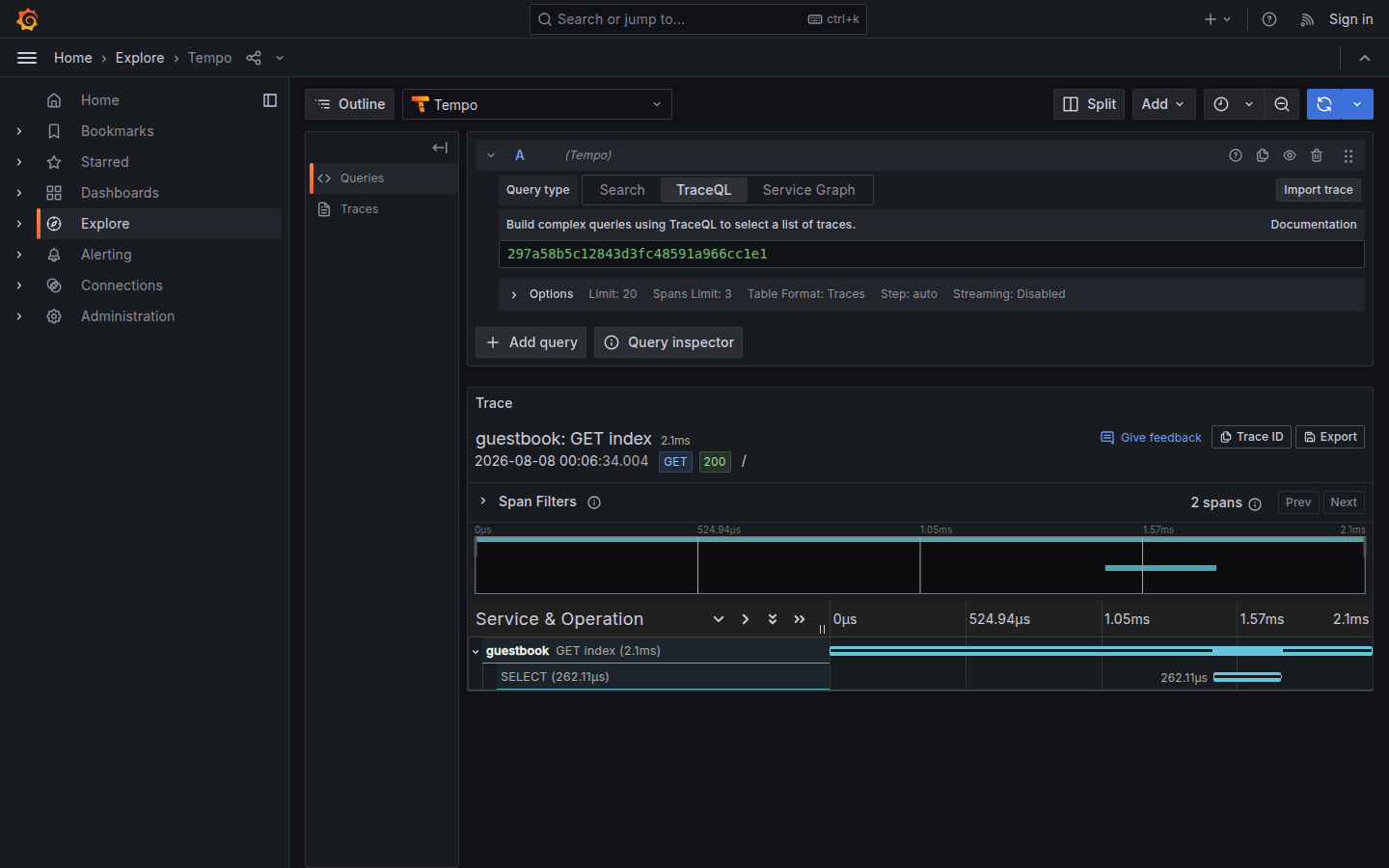Collapse one level with the down chevron icon
Image resolution: width=1389 pixels, height=868 pixels.
(x=719, y=619)
